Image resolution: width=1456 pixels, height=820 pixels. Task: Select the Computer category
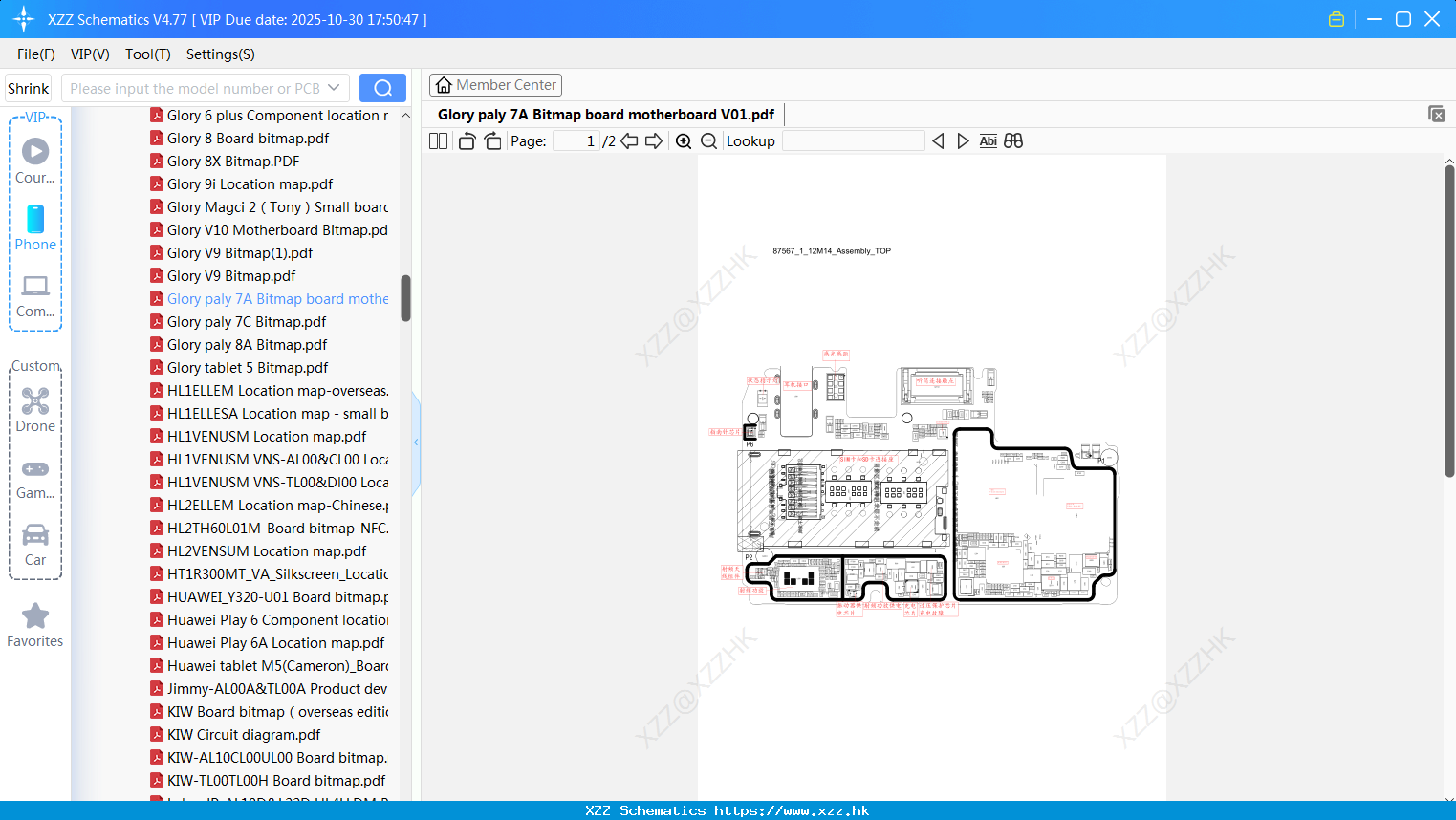[x=35, y=296]
